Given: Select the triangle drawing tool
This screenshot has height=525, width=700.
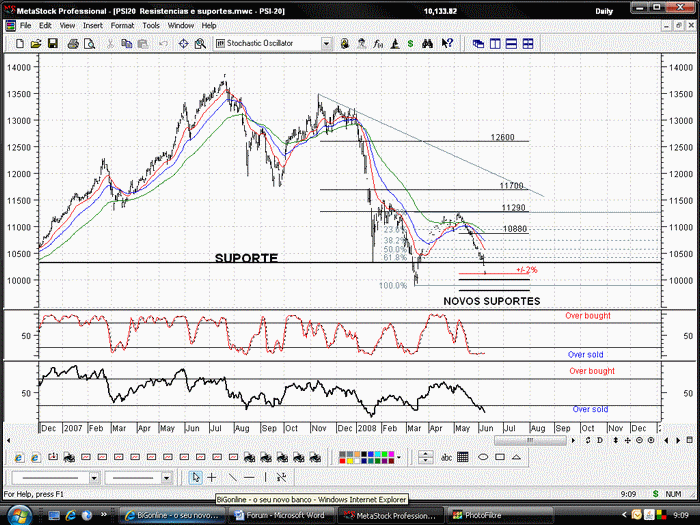Looking at the screenshot, I should [517, 457].
